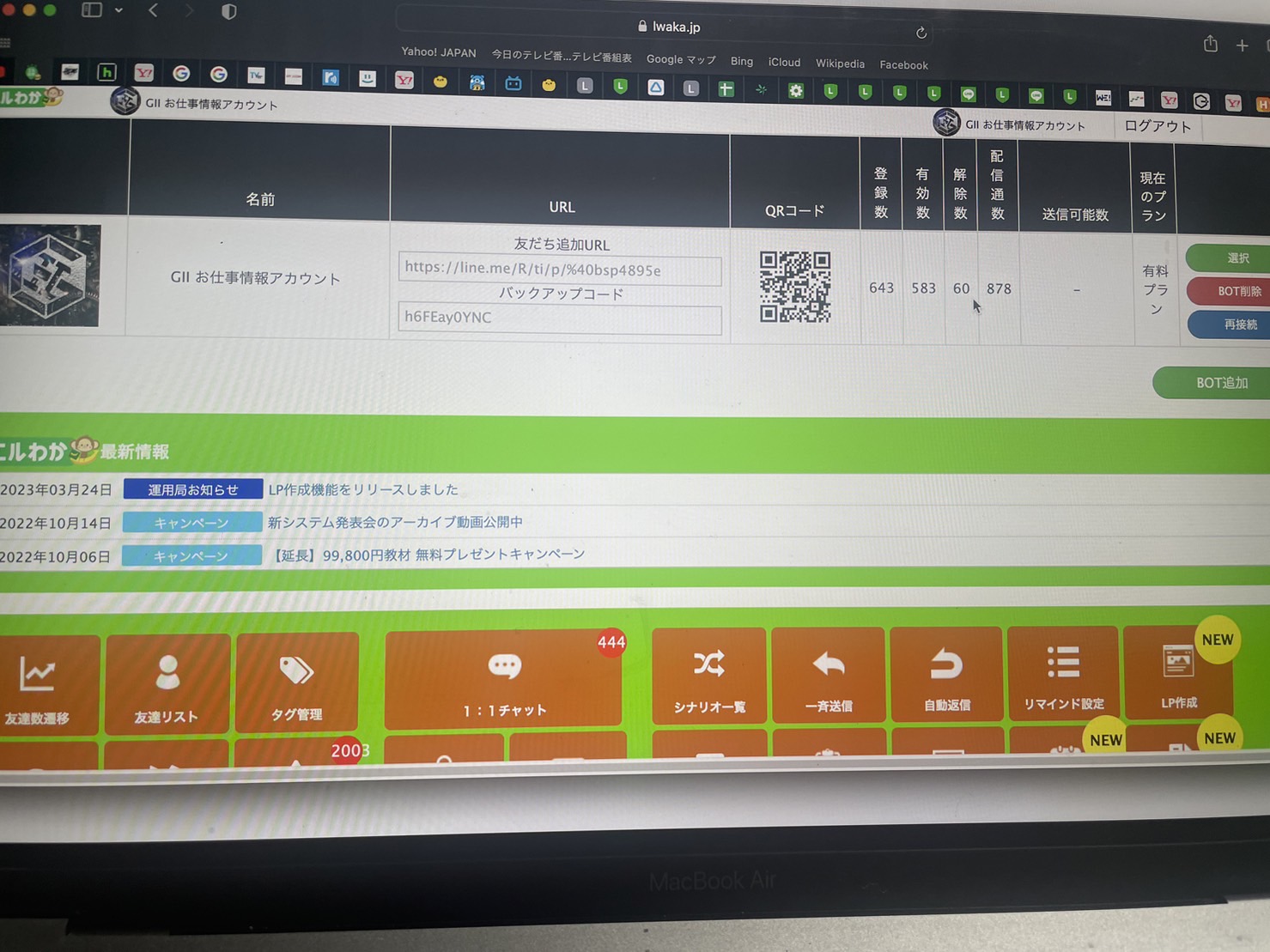Expand the sidebar dropdown chevron in Safari
Image resolution: width=1270 pixels, height=952 pixels.
point(118,11)
